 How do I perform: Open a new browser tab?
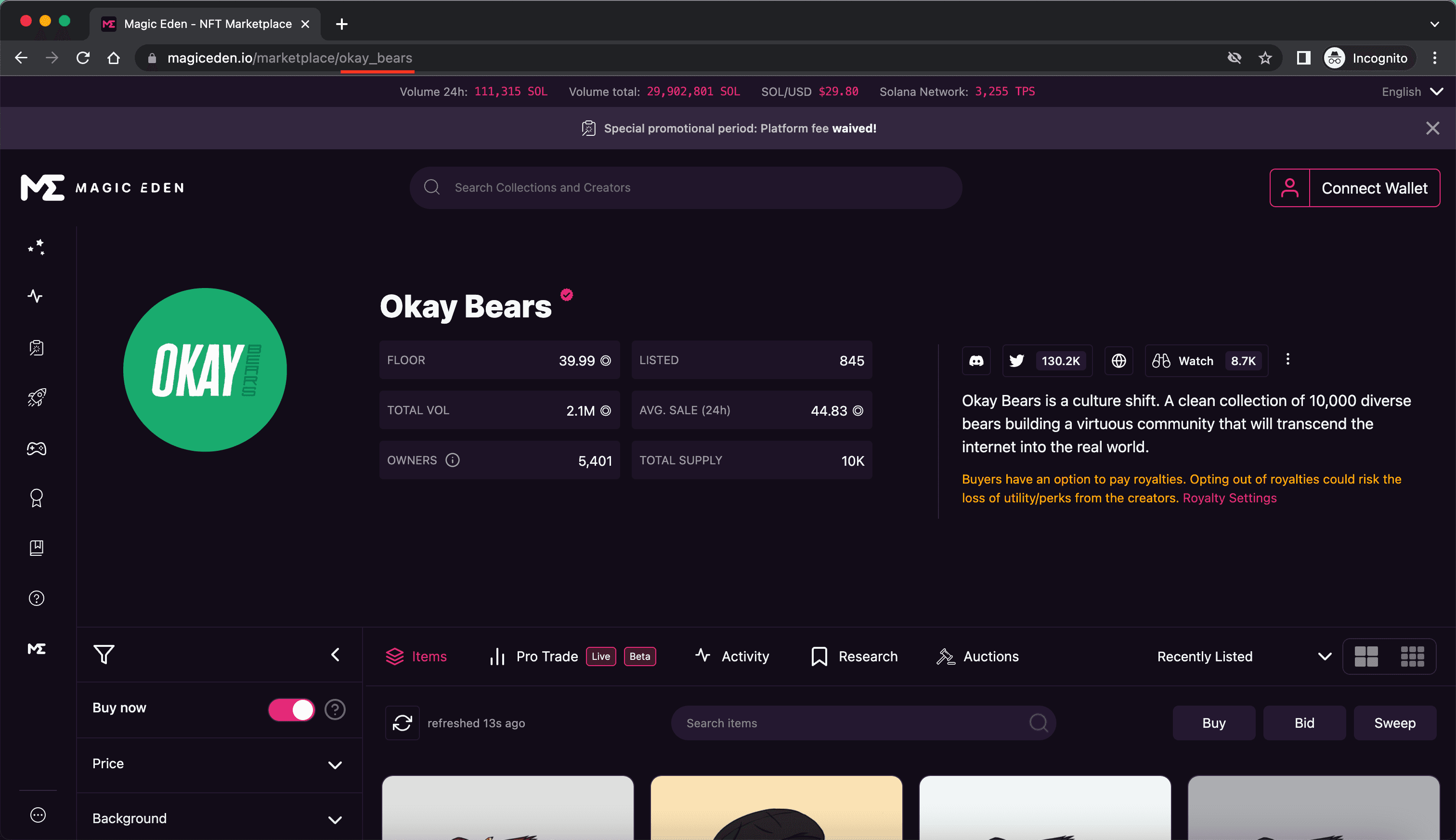pyautogui.click(x=342, y=24)
